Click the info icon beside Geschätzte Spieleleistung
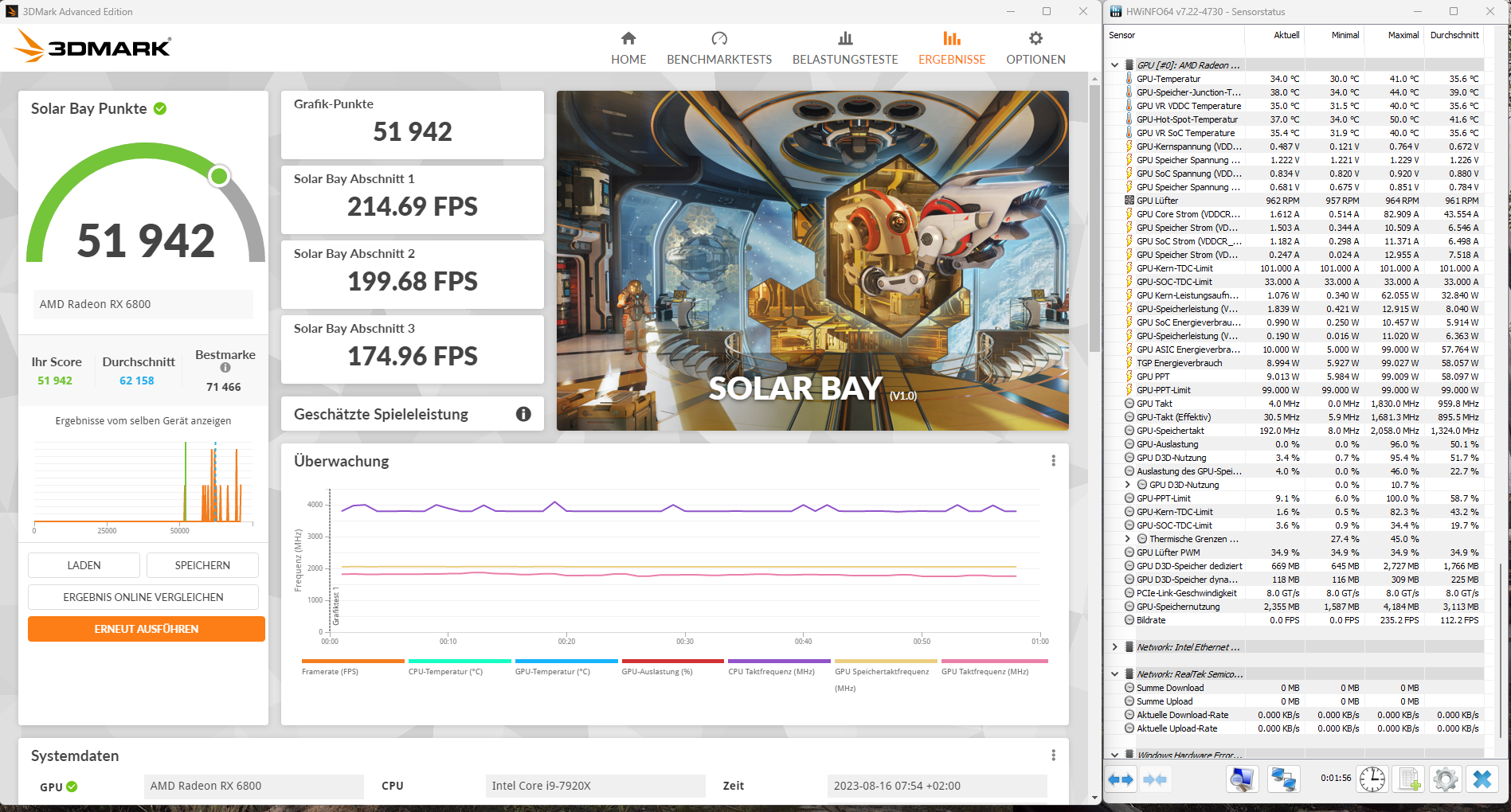 pyautogui.click(x=523, y=414)
